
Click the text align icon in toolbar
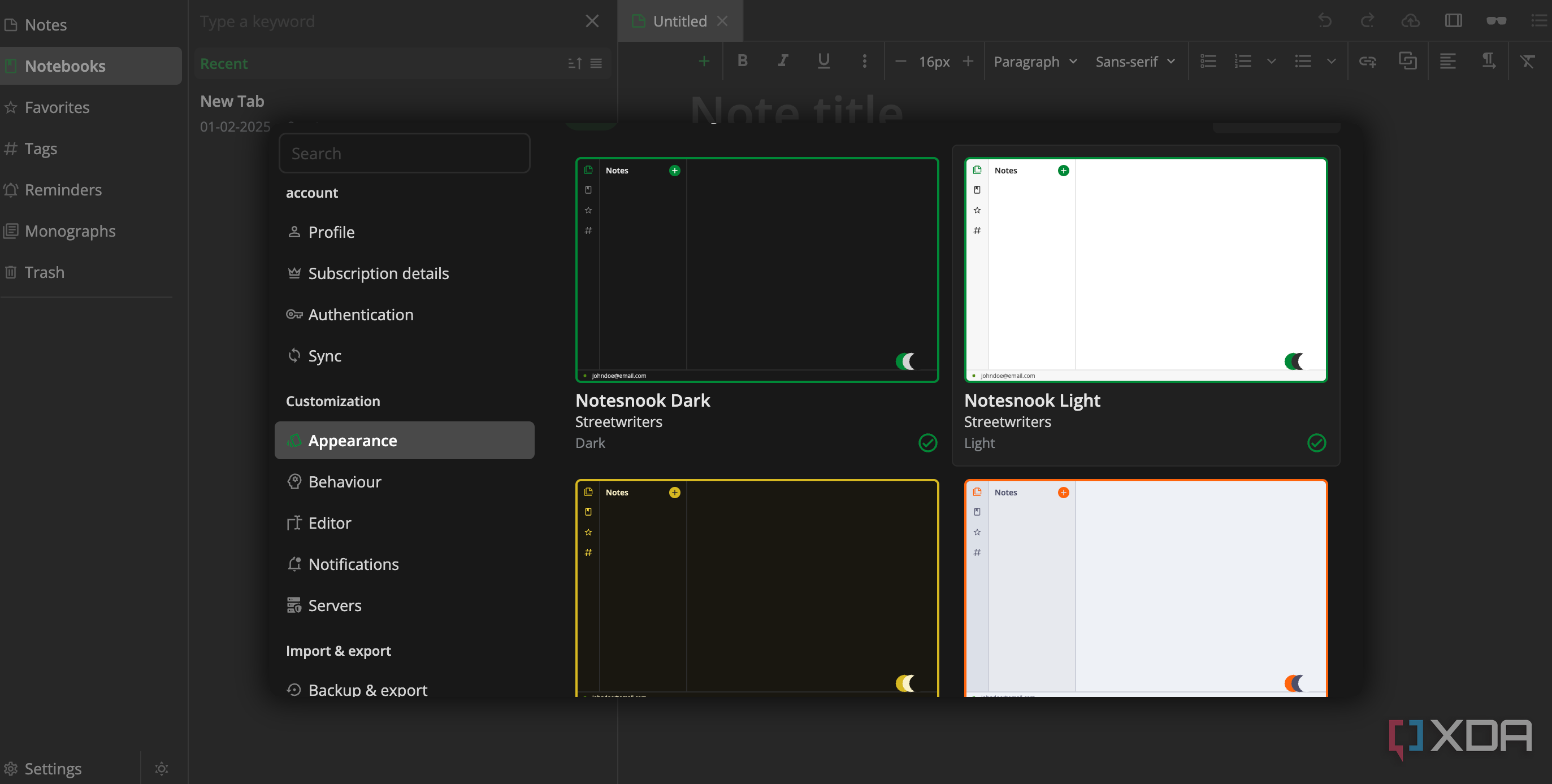tap(1448, 61)
